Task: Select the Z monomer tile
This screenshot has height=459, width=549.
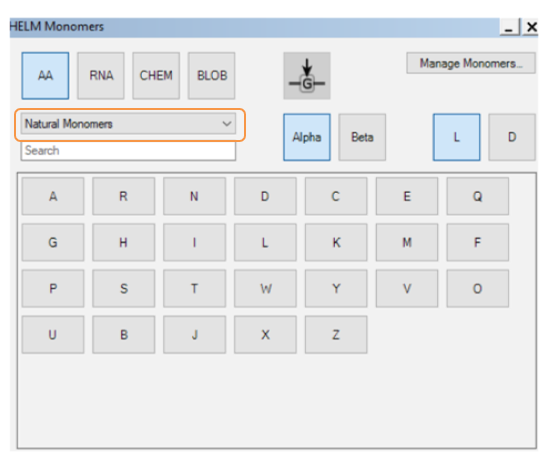Action: pos(336,335)
